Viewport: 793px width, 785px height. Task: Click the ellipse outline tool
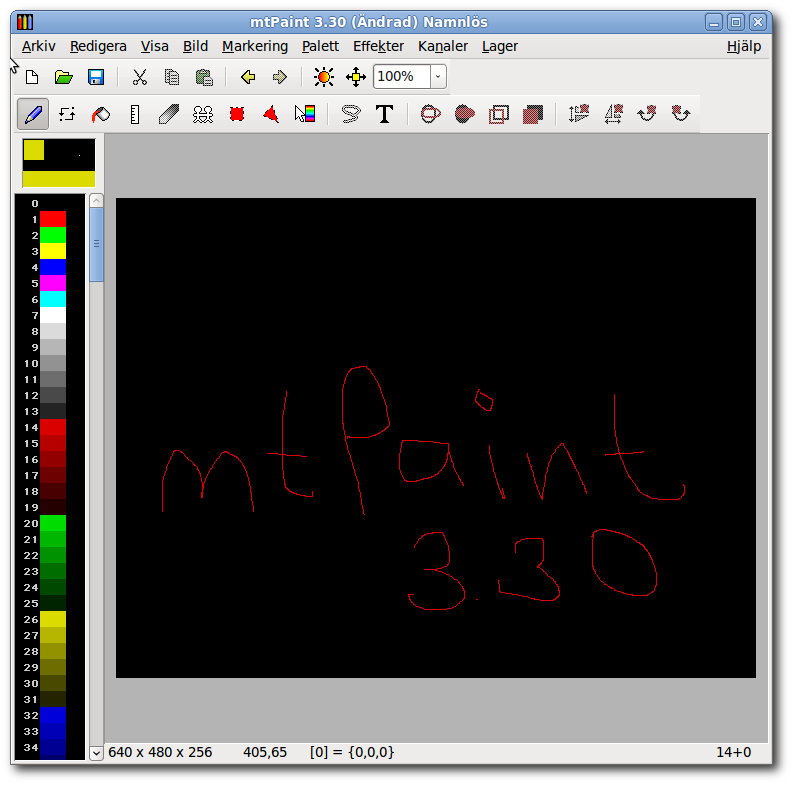pos(430,114)
